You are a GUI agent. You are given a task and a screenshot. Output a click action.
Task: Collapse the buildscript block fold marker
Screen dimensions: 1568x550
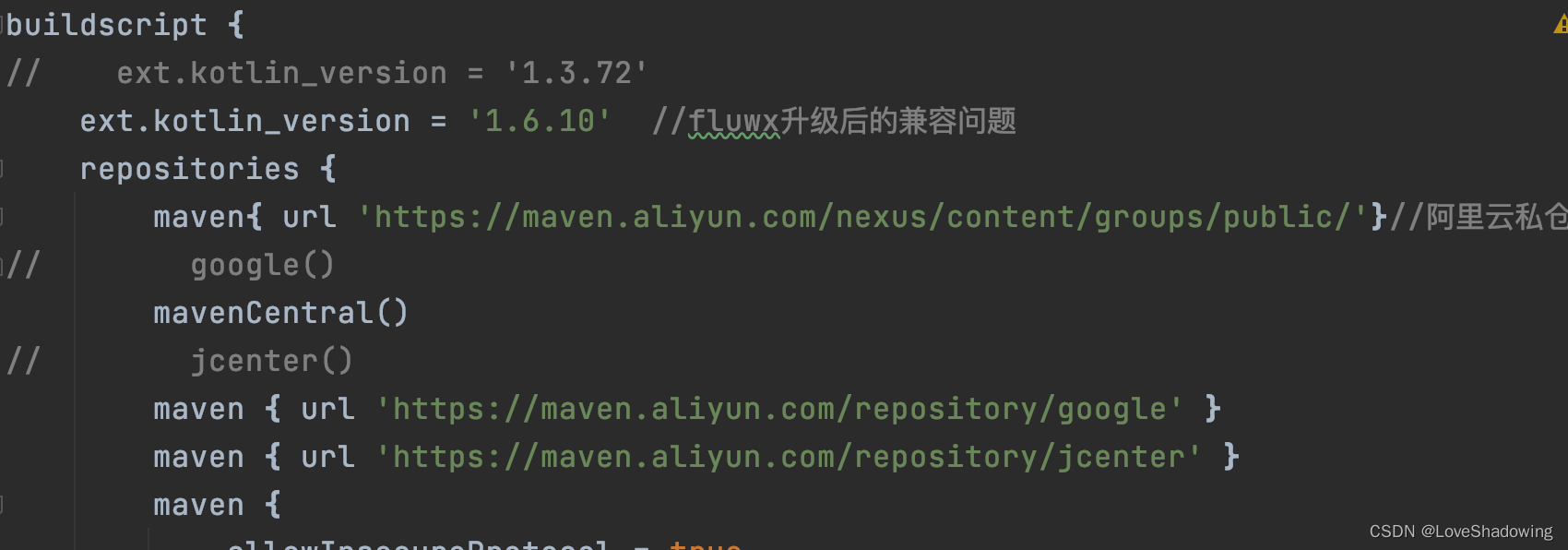pos(2,25)
